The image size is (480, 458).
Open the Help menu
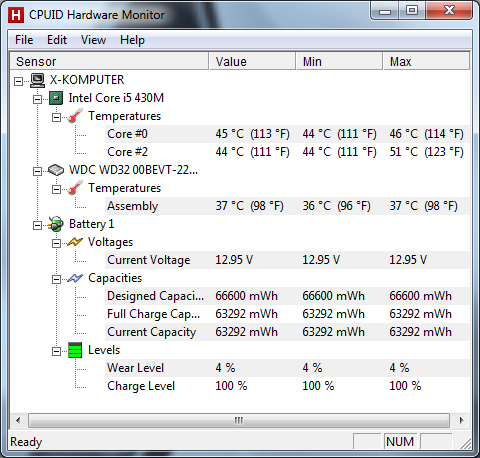pyautogui.click(x=132, y=40)
